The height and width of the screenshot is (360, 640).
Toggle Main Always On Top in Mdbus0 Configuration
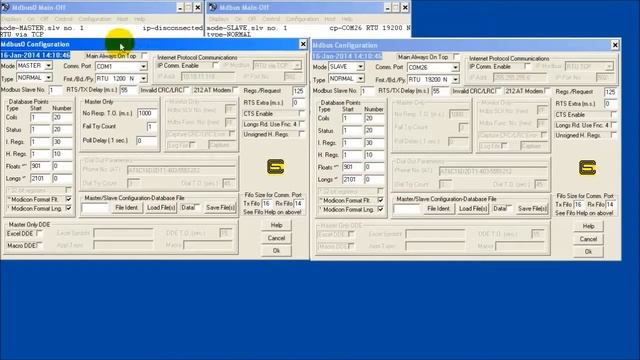(x=144, y=56)
